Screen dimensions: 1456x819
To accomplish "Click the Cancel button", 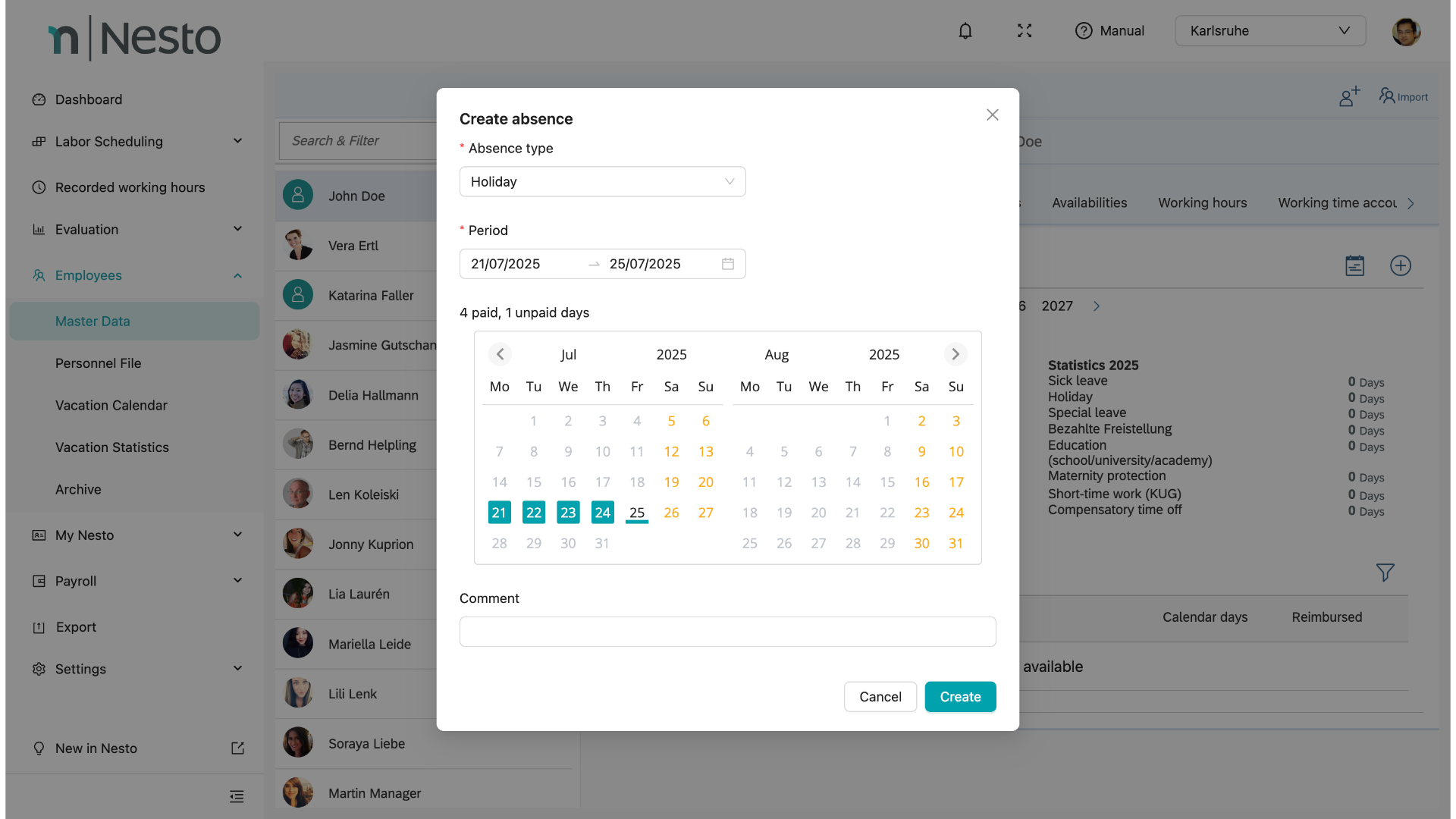I will 880,697.
